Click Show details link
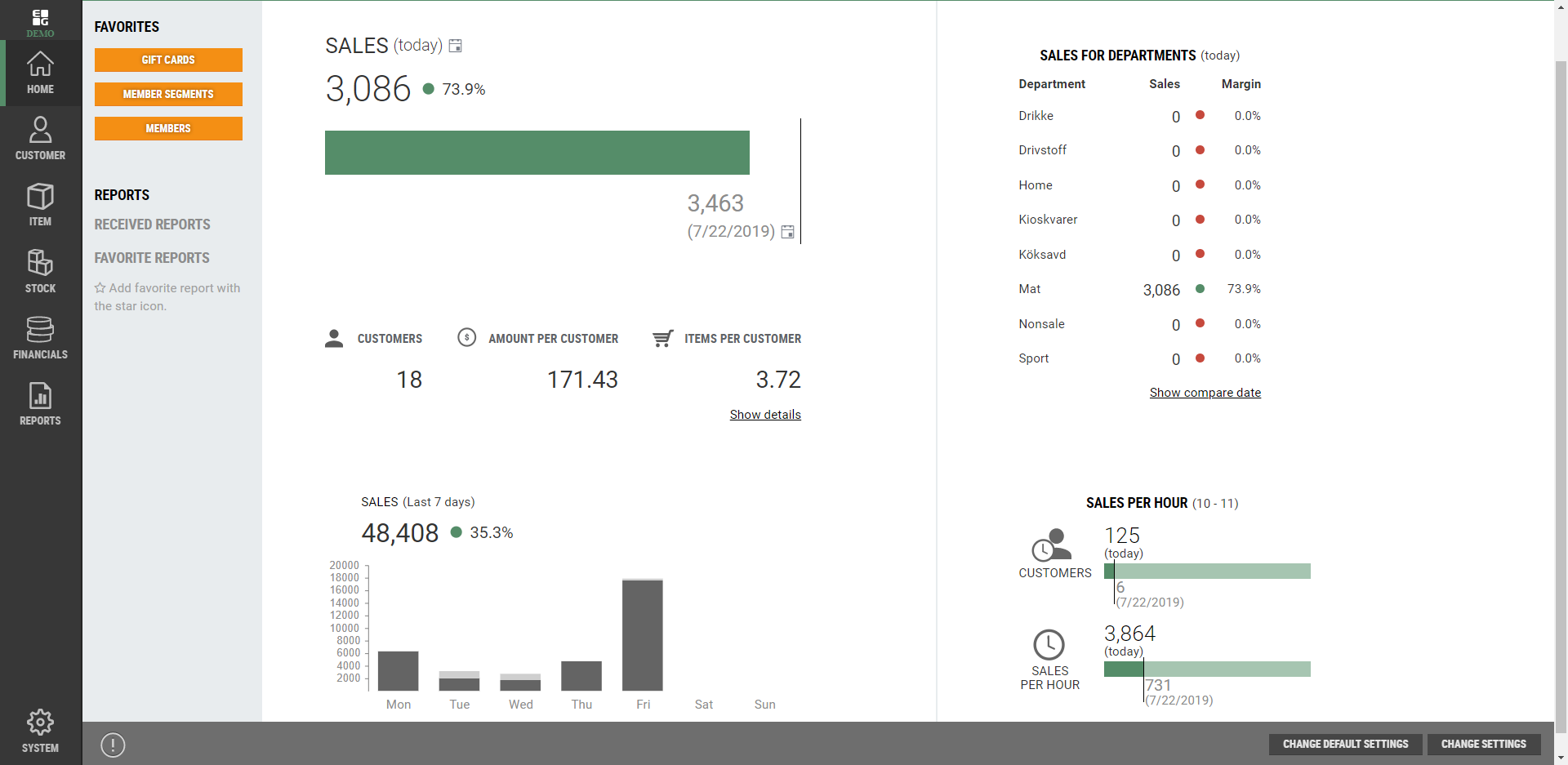1568x765 pixels. tap(765, 415)
